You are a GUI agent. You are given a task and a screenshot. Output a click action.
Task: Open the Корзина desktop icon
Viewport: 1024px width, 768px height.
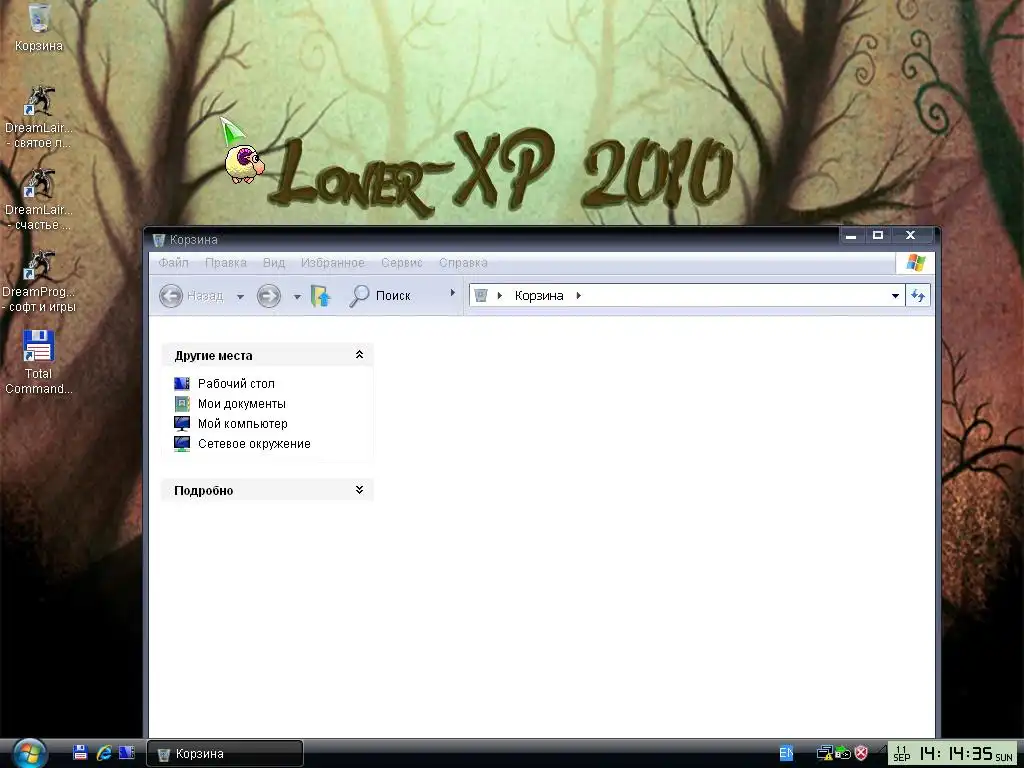pyautogui.click(x=39, y=27)
